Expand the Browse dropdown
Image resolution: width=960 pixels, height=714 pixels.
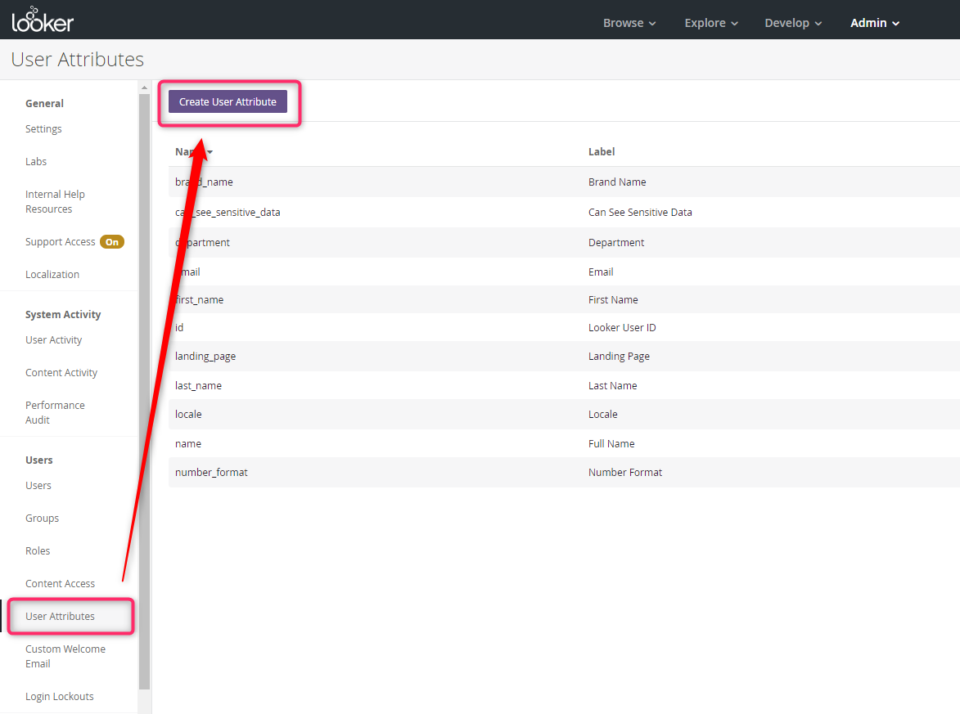click(x=628, y=21)
